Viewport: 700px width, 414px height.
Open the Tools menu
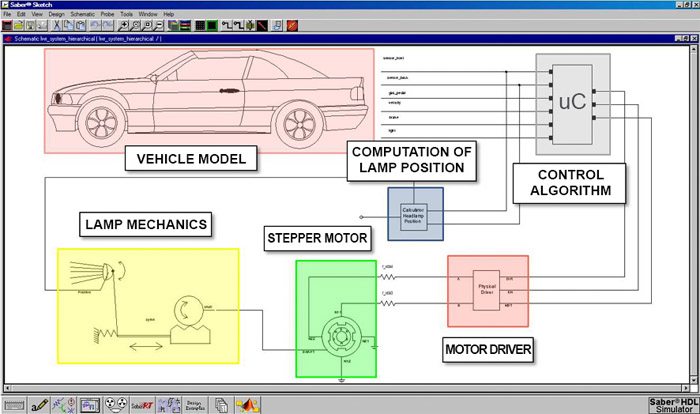pyautogui.click(x=127, y=14)
